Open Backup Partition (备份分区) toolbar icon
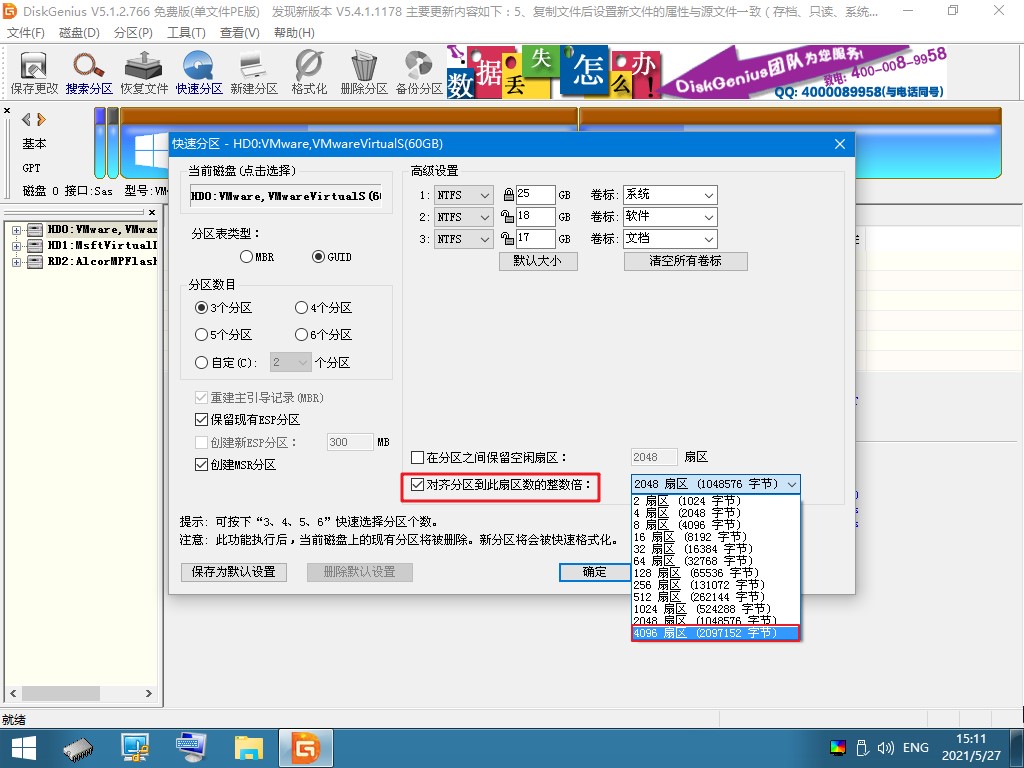Screen dimensions: 1024x768 point(419,73)
